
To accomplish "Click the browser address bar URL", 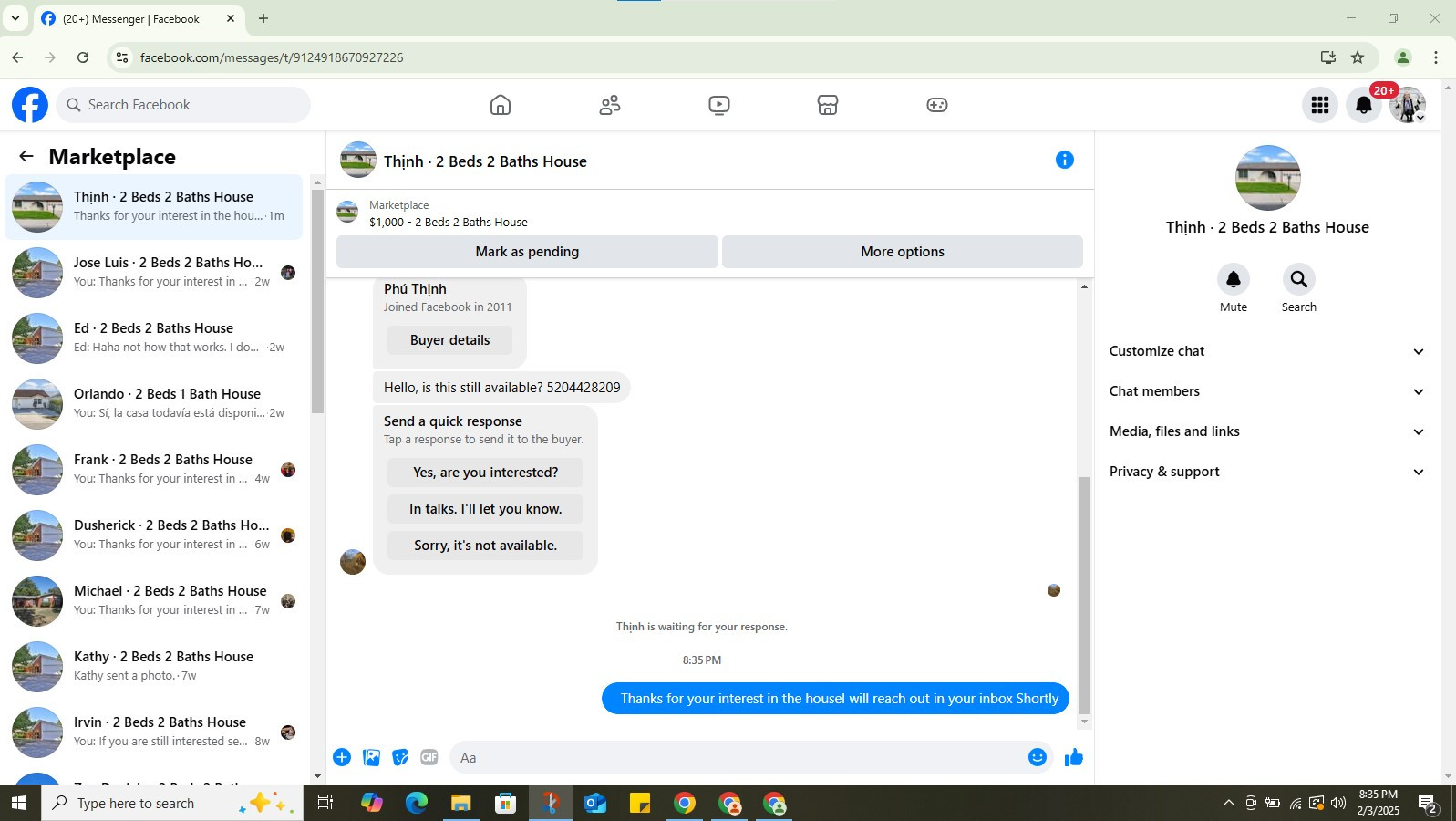I will [x=272, y=57].
